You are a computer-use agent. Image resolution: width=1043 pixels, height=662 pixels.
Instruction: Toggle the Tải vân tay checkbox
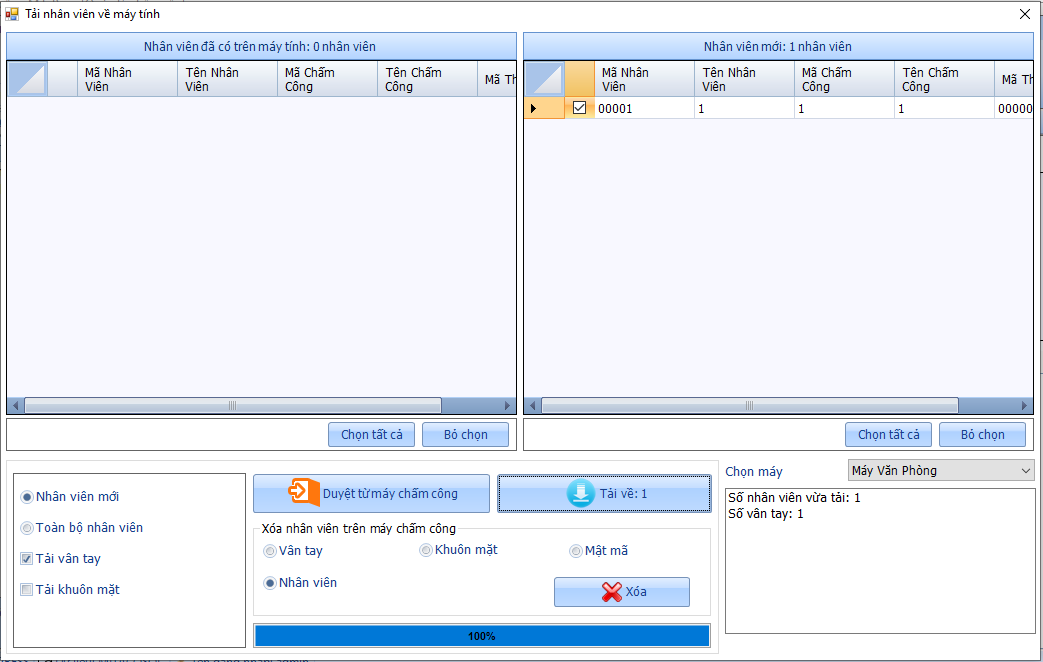point(27,559)
